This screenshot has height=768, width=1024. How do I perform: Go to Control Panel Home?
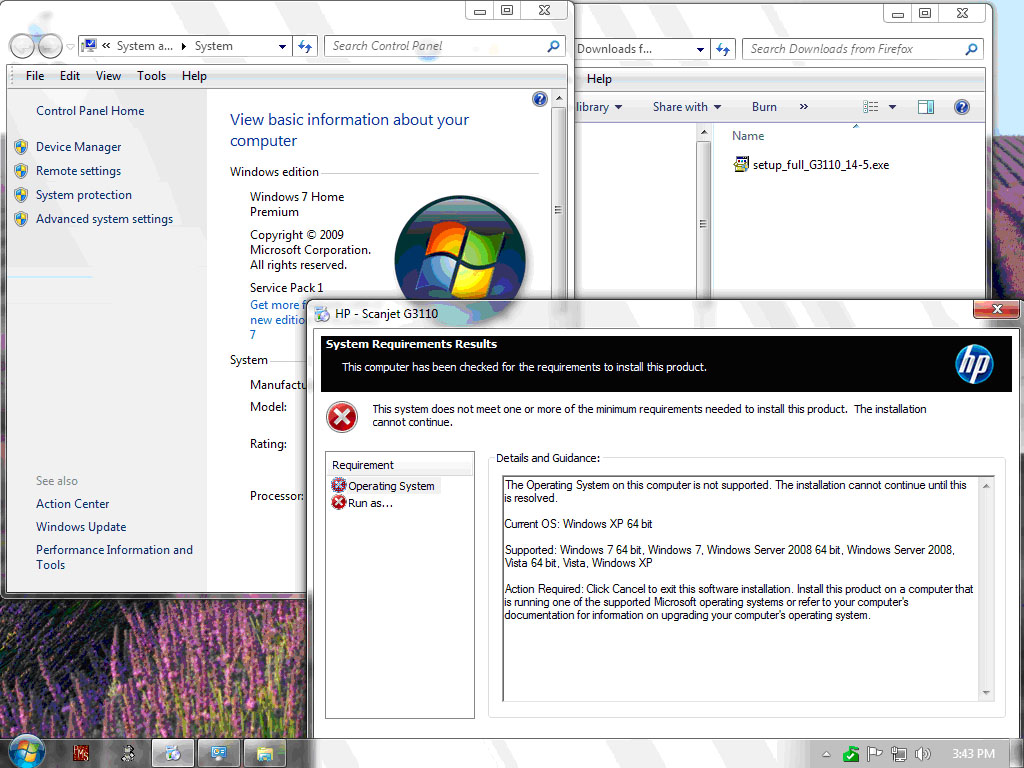point(90,111)
